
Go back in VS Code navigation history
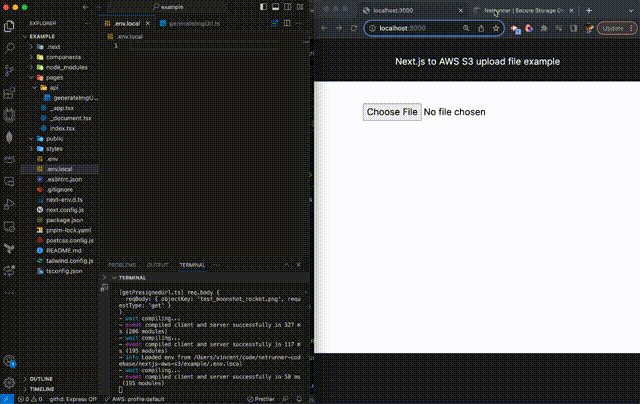point(85,7)
